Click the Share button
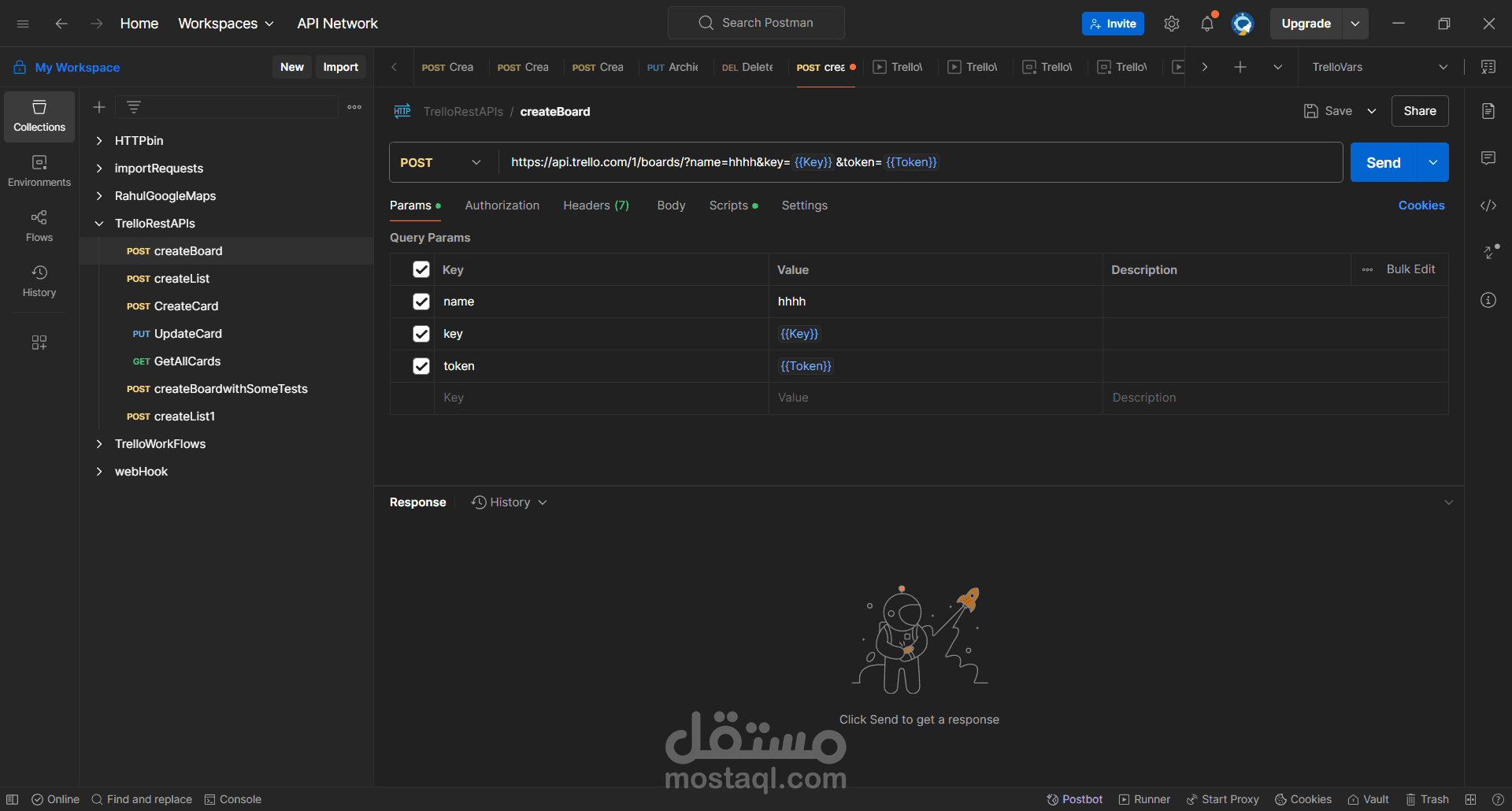 (x=1420, y=111)
